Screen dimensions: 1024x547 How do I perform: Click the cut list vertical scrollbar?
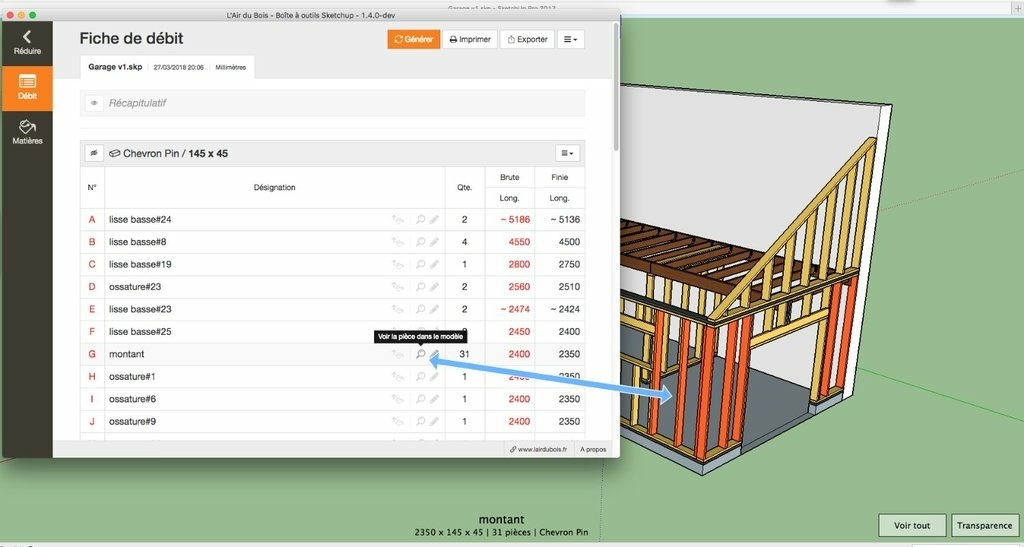616,85
